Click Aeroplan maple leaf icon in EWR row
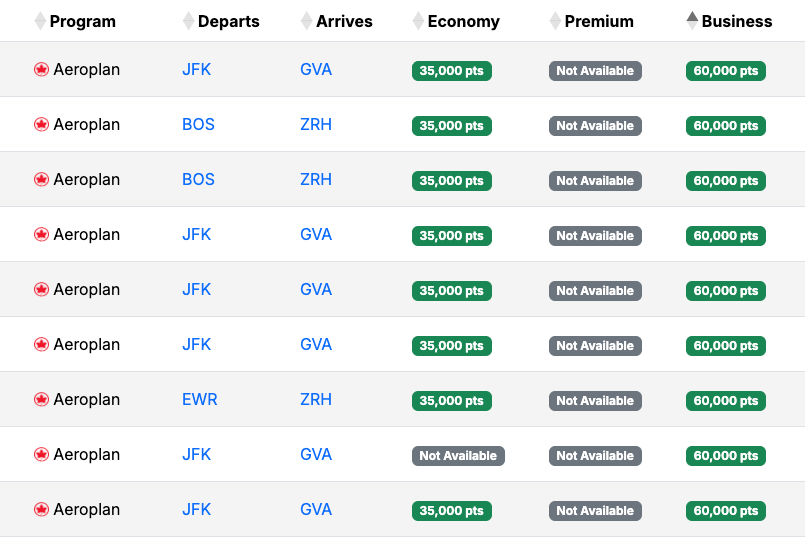Screen dimensions: 805x548 [x=41, y=400]
